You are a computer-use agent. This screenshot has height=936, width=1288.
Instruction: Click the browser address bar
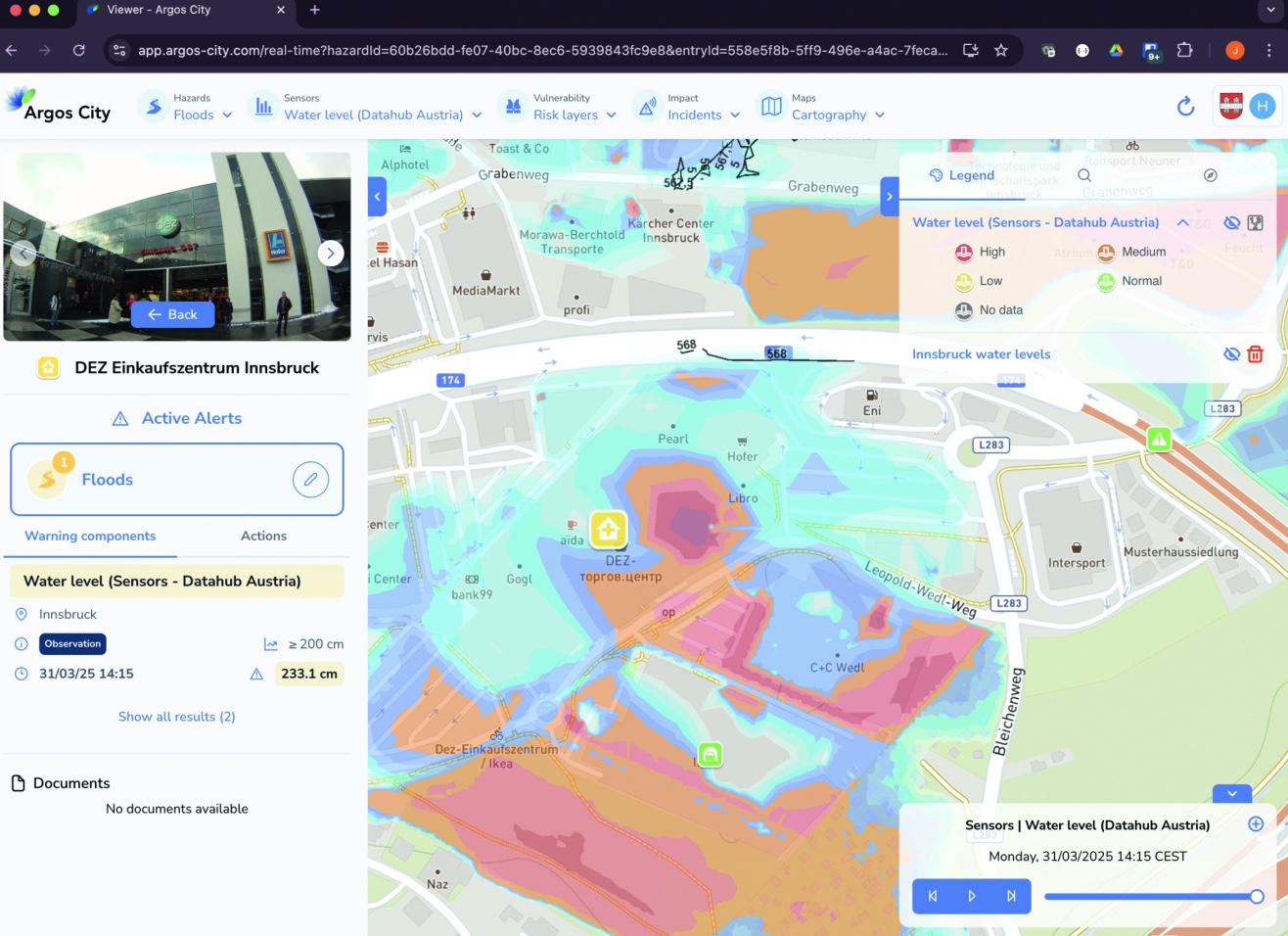[542, 50]
